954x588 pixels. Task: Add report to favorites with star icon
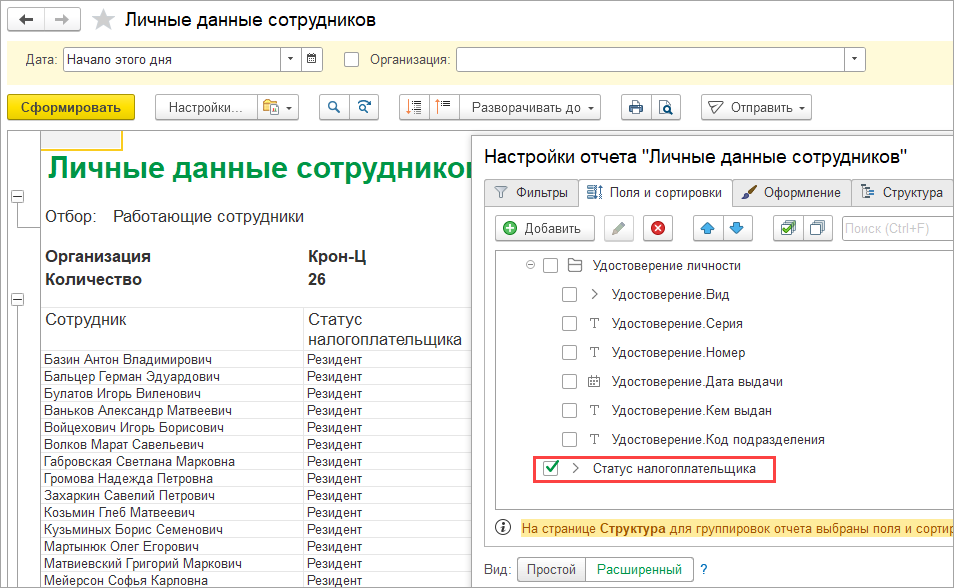102,20
